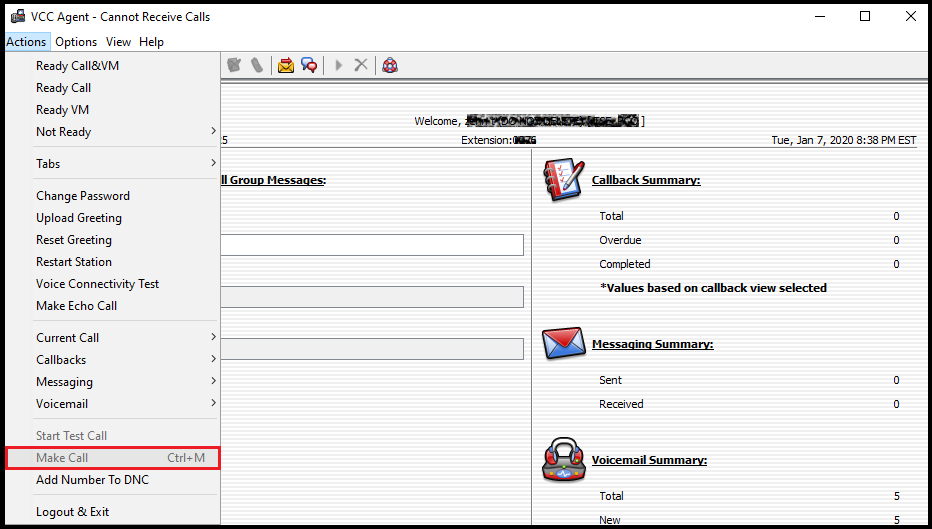Open the Help menu

pyautogui.click(x=152, y=42)
